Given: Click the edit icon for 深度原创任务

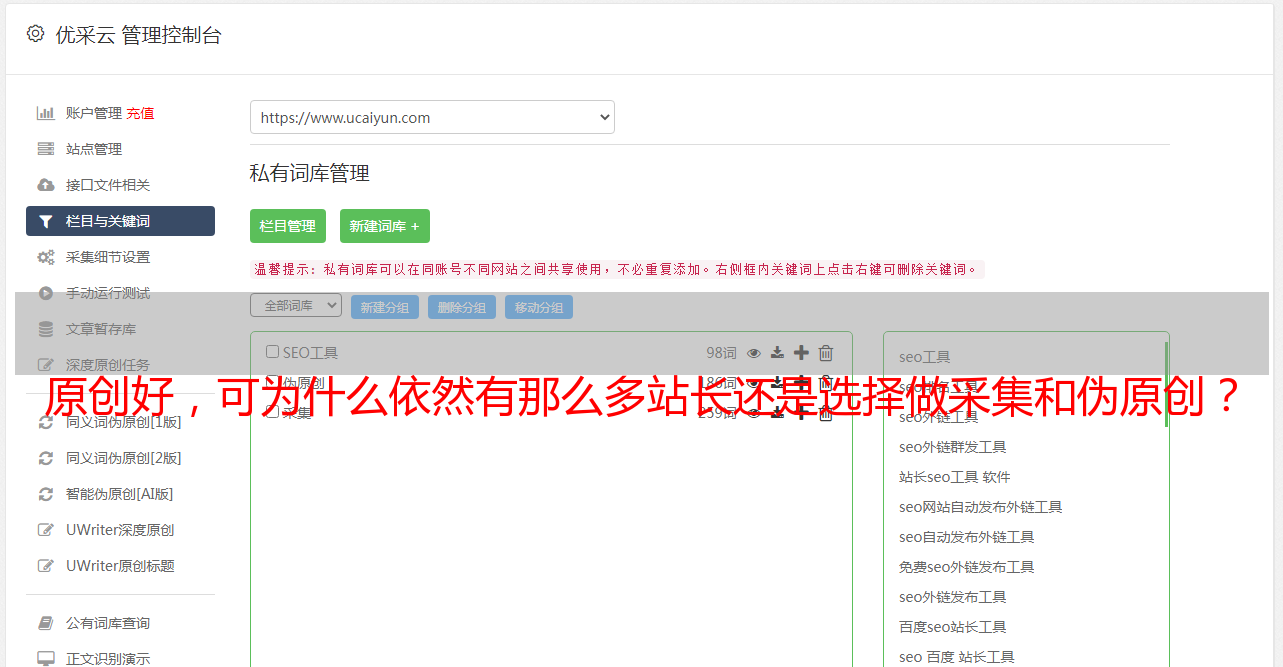Looking at the screenshot, I should tap(46, 365).
